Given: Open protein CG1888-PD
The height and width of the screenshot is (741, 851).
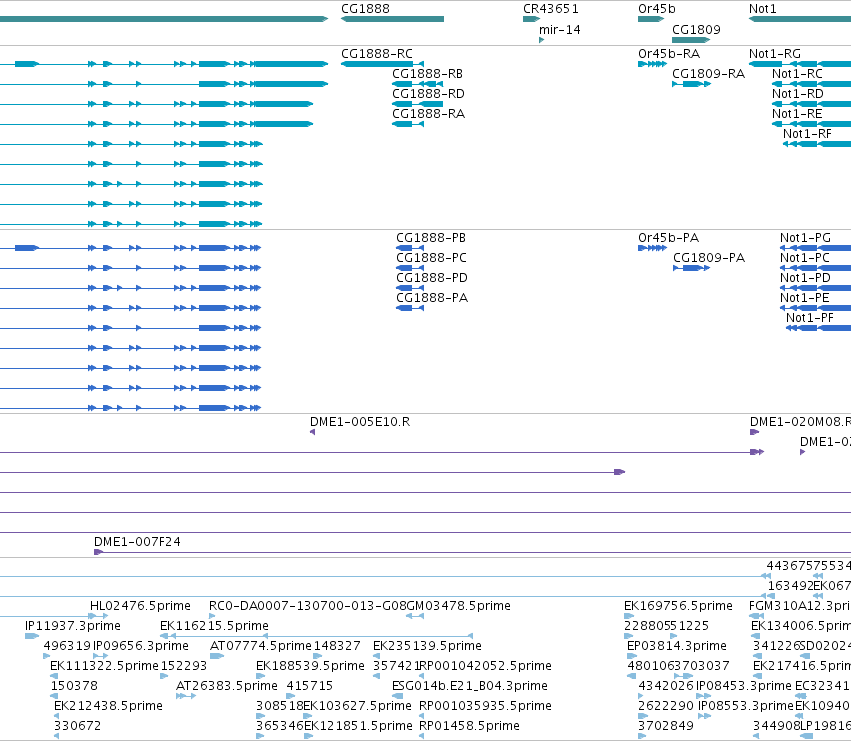Looking at the screenshot, I should (x=410, y=288).
